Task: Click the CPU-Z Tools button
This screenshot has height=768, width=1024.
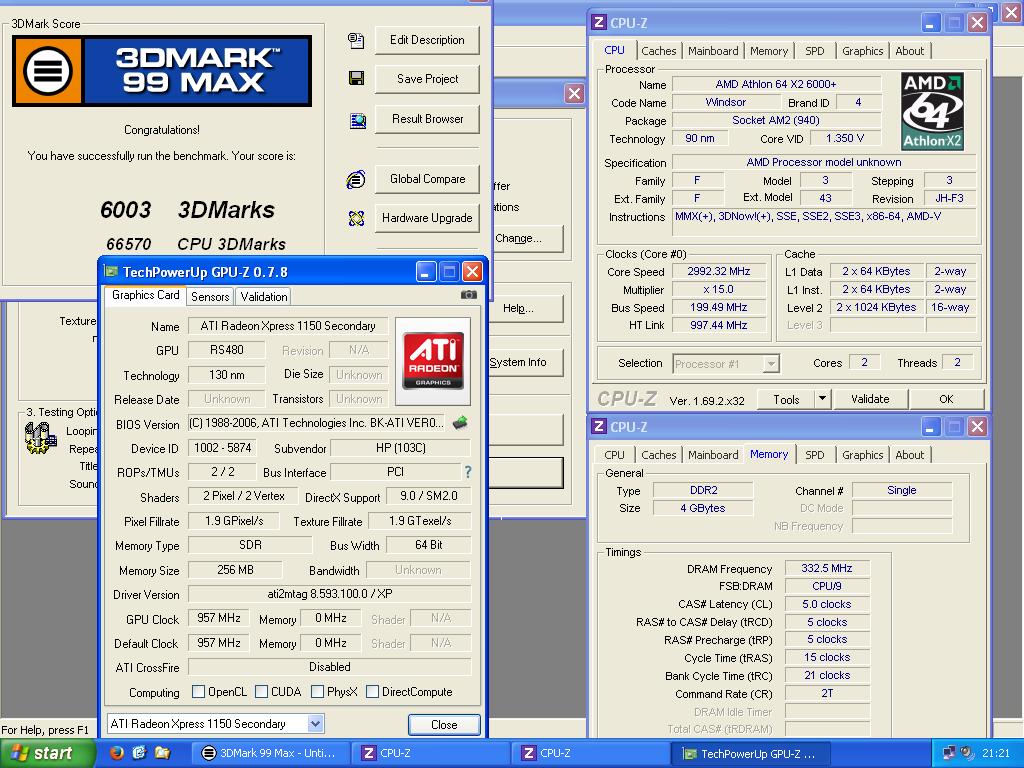Action: (786, 398)
